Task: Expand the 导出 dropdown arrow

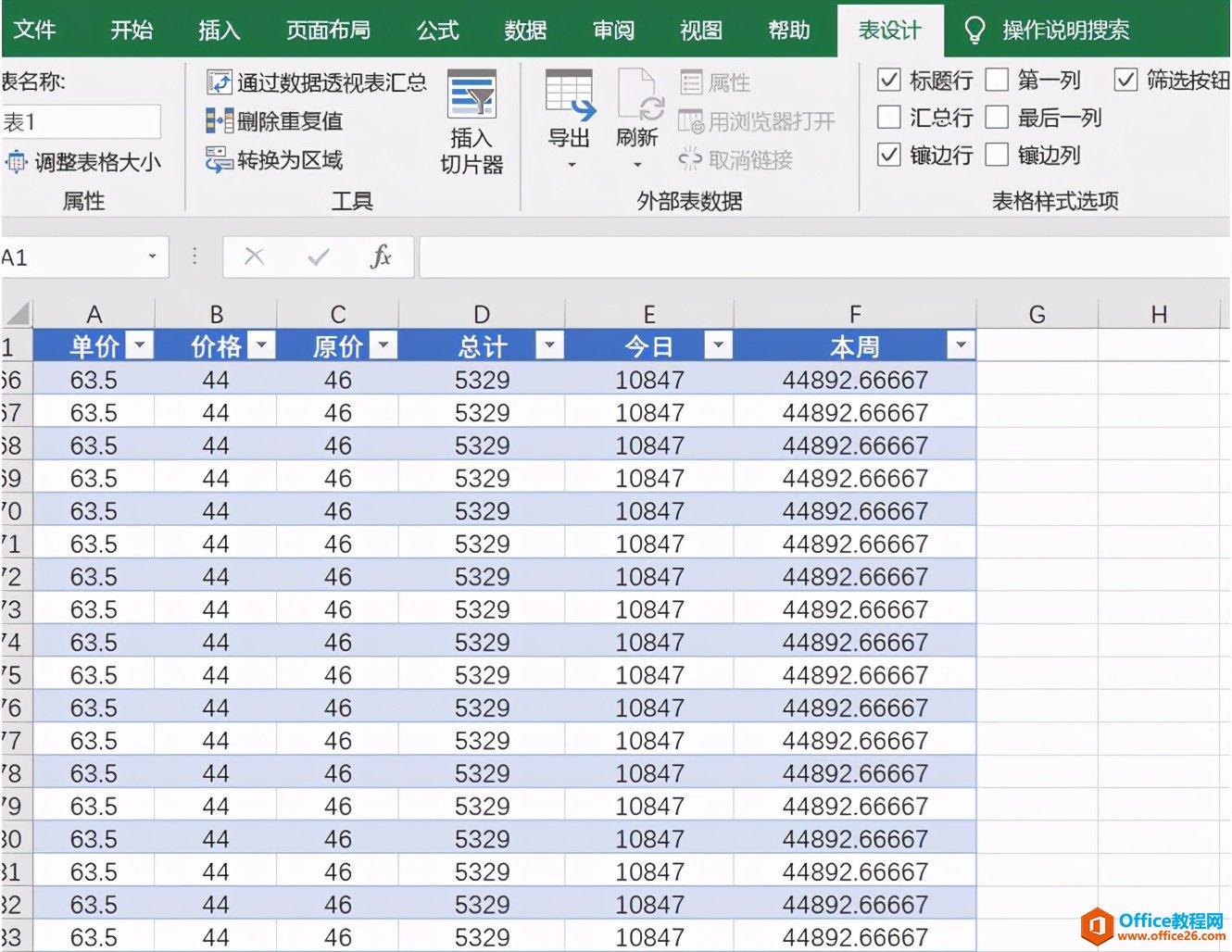Action: (x=572, y=165)
